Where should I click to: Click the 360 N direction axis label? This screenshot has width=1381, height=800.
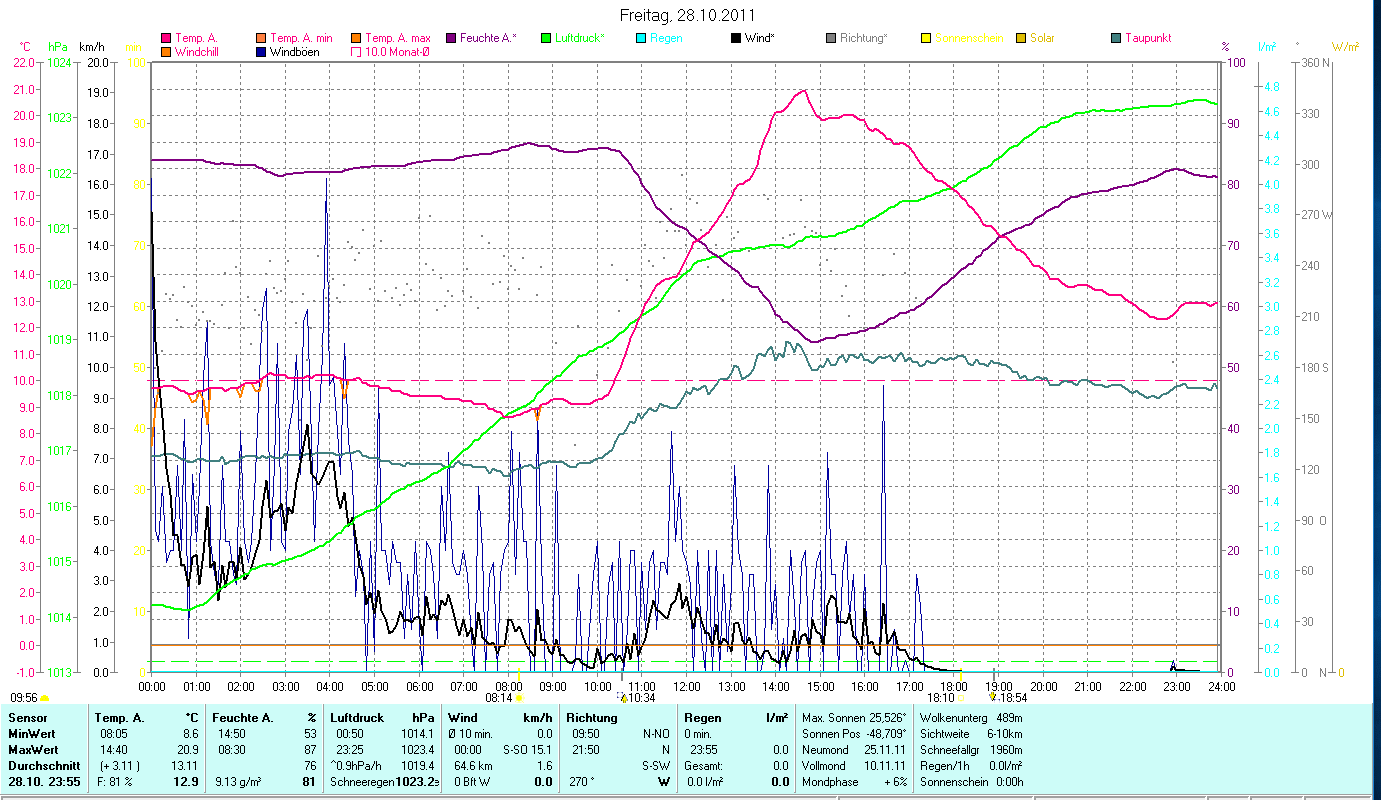tap(1314, 63)
